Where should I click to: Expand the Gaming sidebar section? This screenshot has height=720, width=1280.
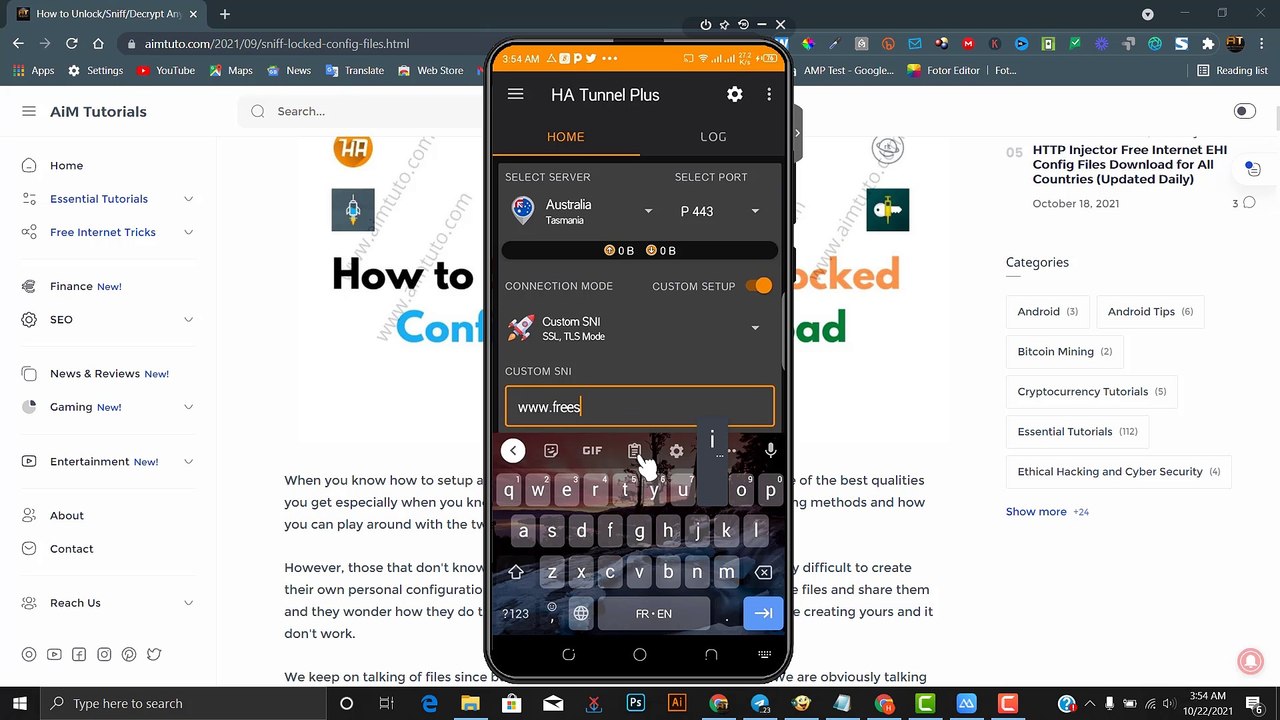coord(188,407)
